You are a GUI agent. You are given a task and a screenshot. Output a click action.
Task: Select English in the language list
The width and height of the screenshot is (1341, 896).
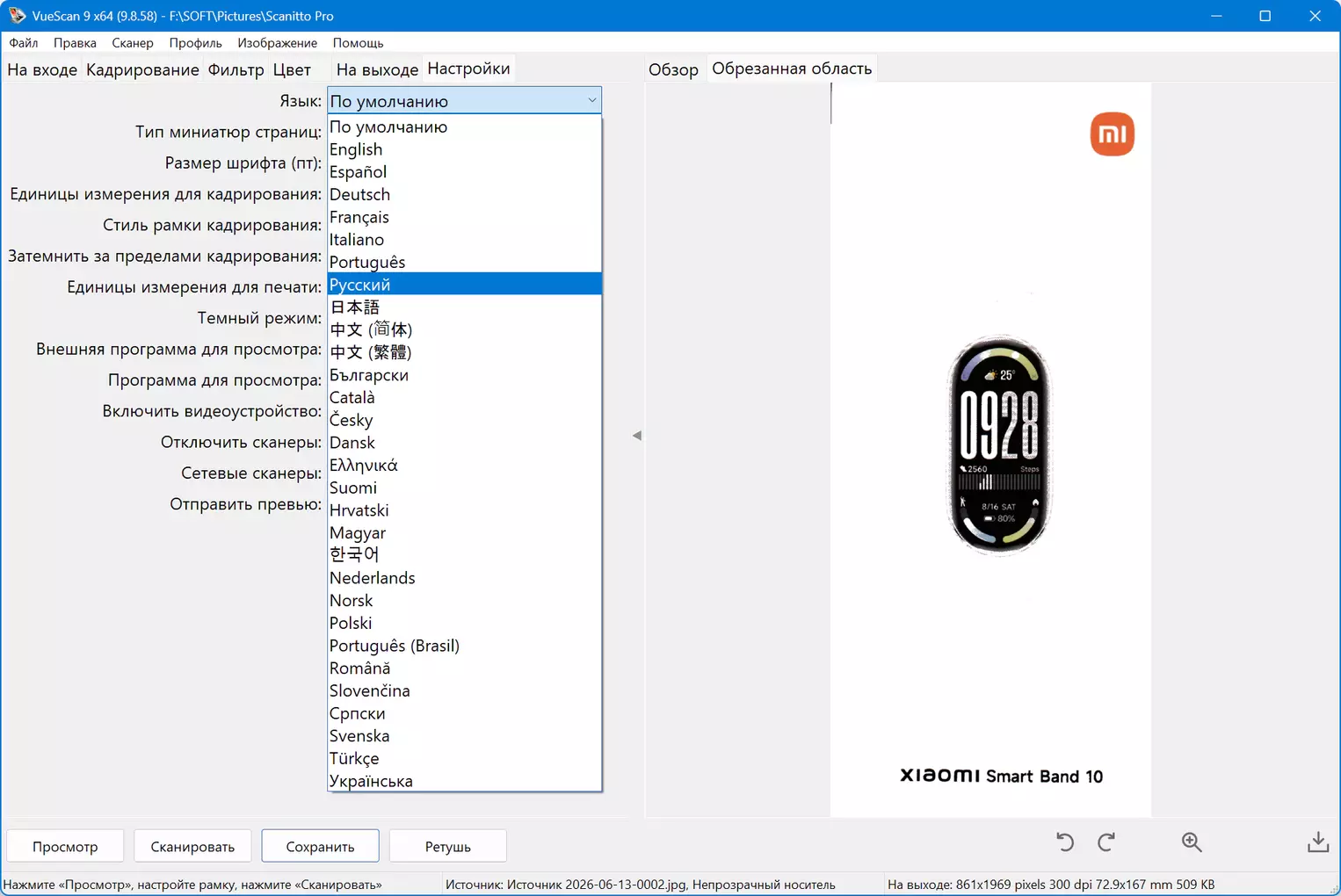pos(464,149)
